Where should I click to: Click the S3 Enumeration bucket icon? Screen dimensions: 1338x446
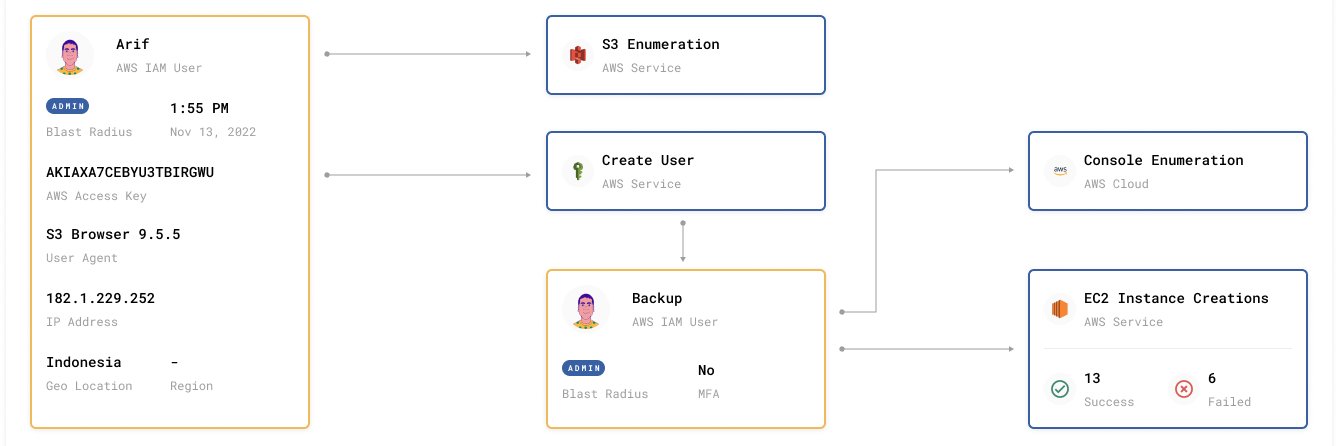click(576, 56)
